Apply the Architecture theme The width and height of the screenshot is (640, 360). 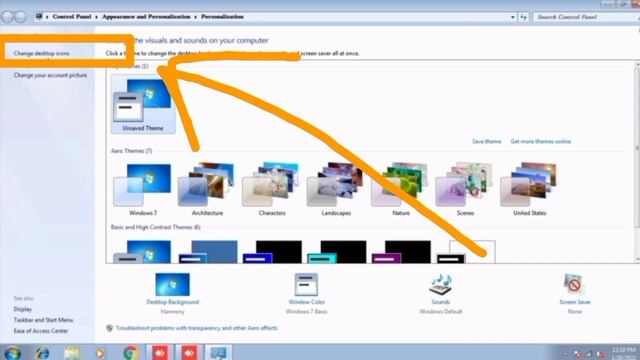[207, 190]
